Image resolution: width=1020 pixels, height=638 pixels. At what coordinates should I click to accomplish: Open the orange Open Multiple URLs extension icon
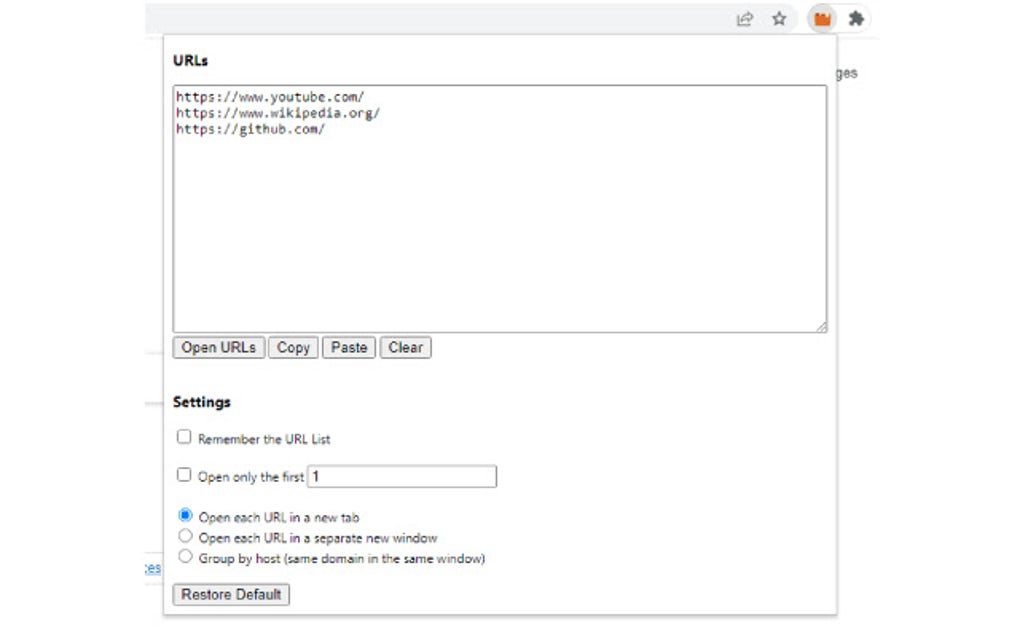pos(822,18)
